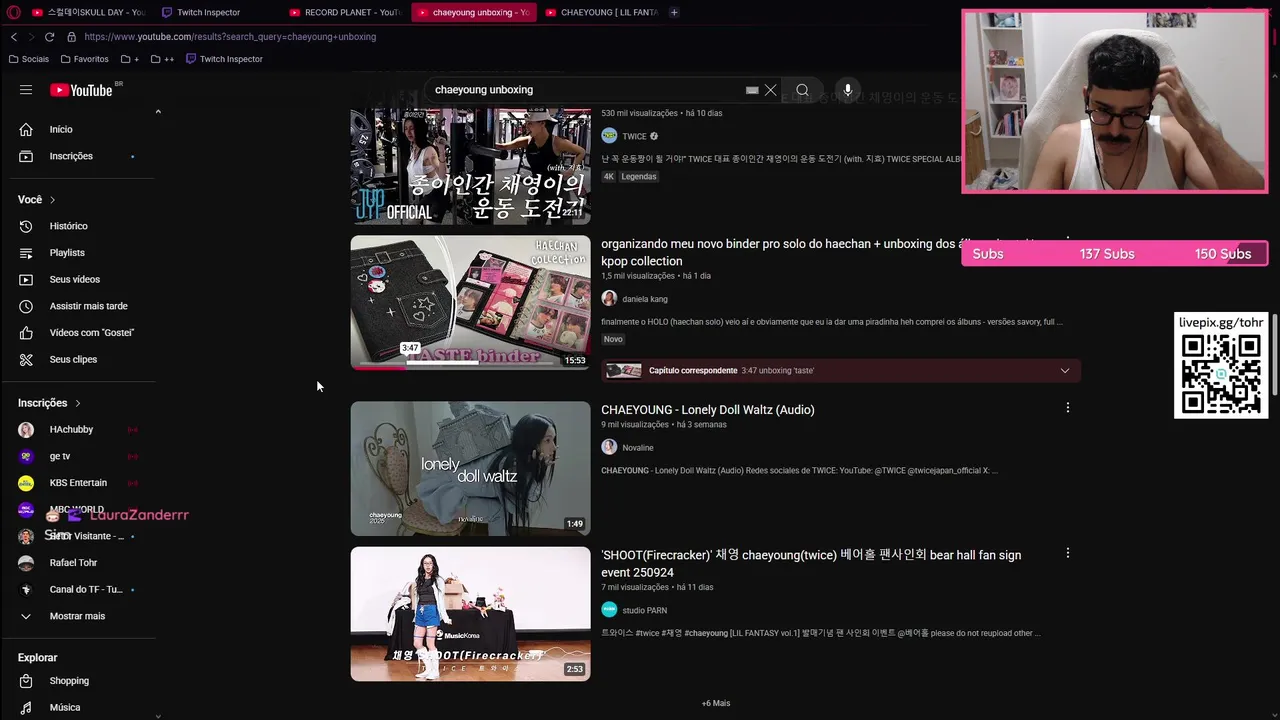
Task: Open the + bookmarks folder
Action: [130, 59]
